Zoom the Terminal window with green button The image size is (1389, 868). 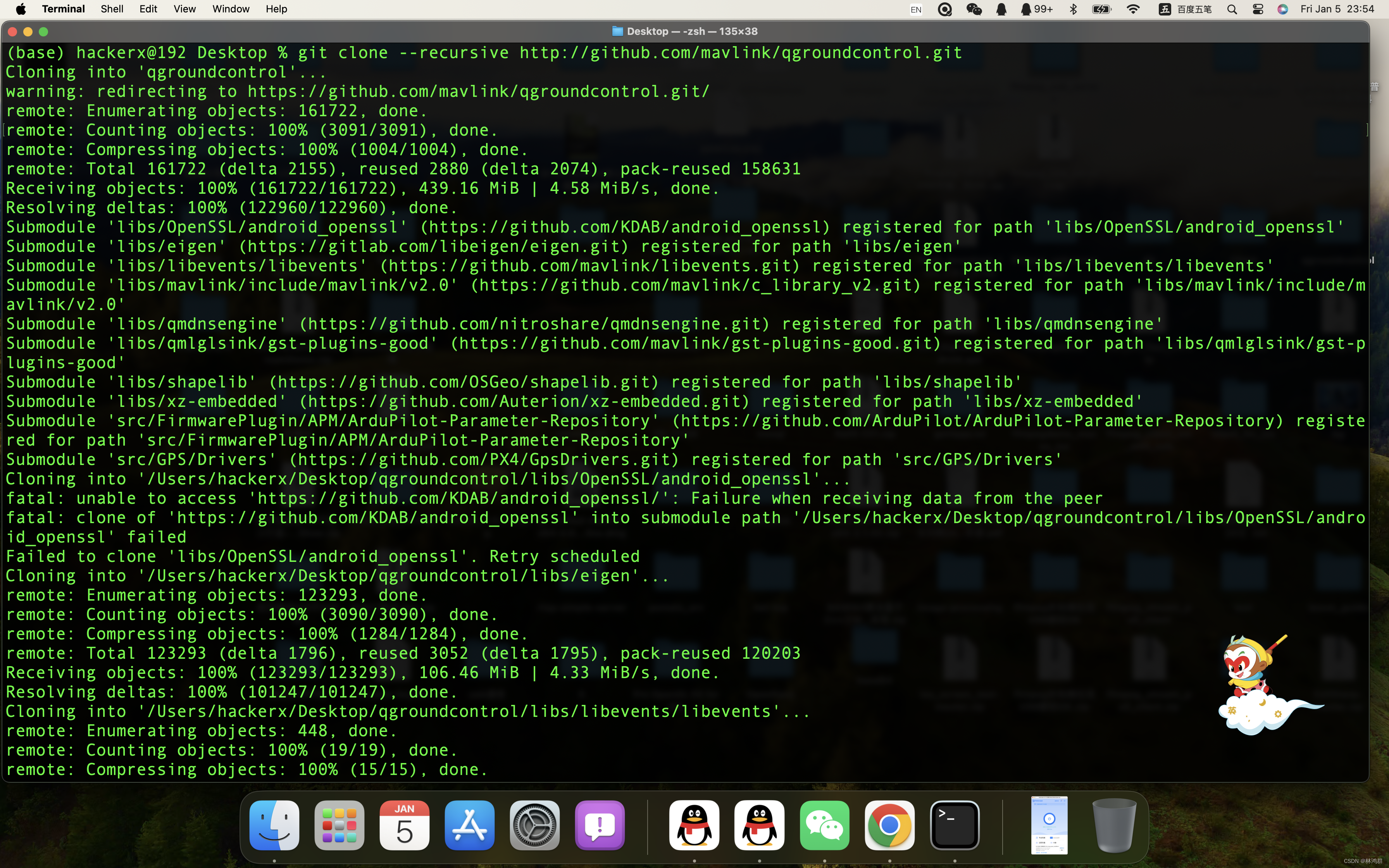(43, 31)
